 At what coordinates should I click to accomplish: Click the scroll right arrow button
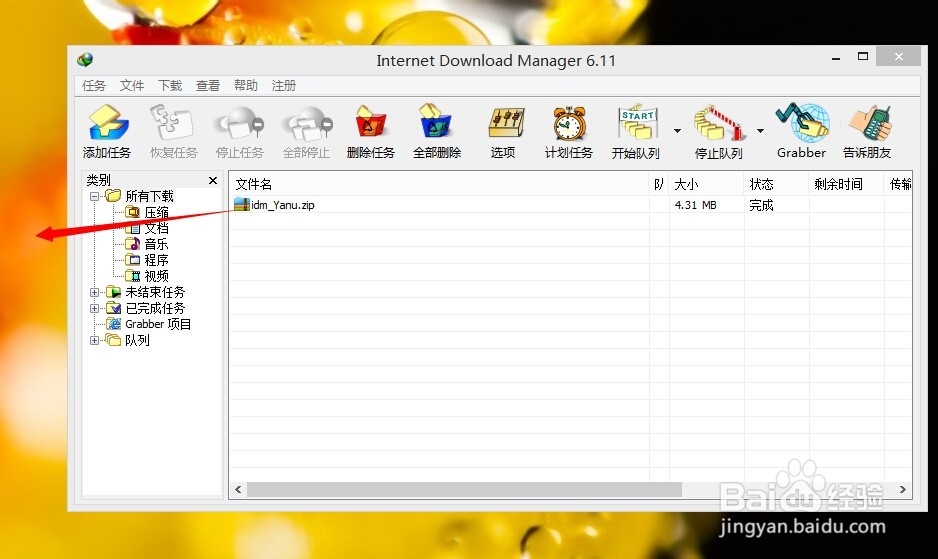(x=903, y=490)
